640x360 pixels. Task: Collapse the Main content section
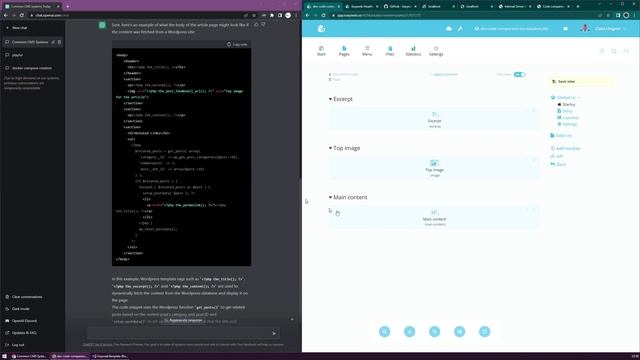330,197
